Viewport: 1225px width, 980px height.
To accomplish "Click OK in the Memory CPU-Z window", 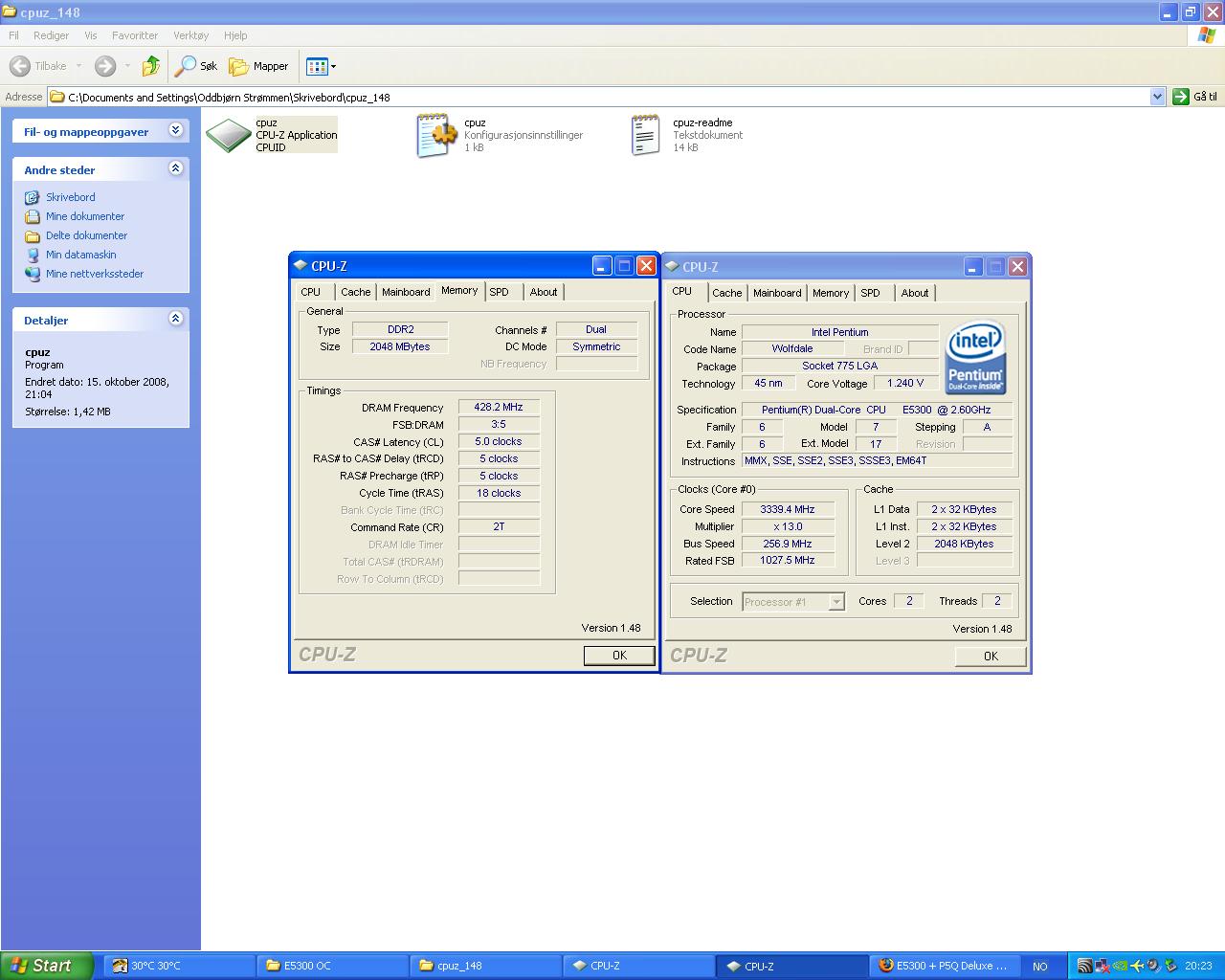I will tap(619, 656).
